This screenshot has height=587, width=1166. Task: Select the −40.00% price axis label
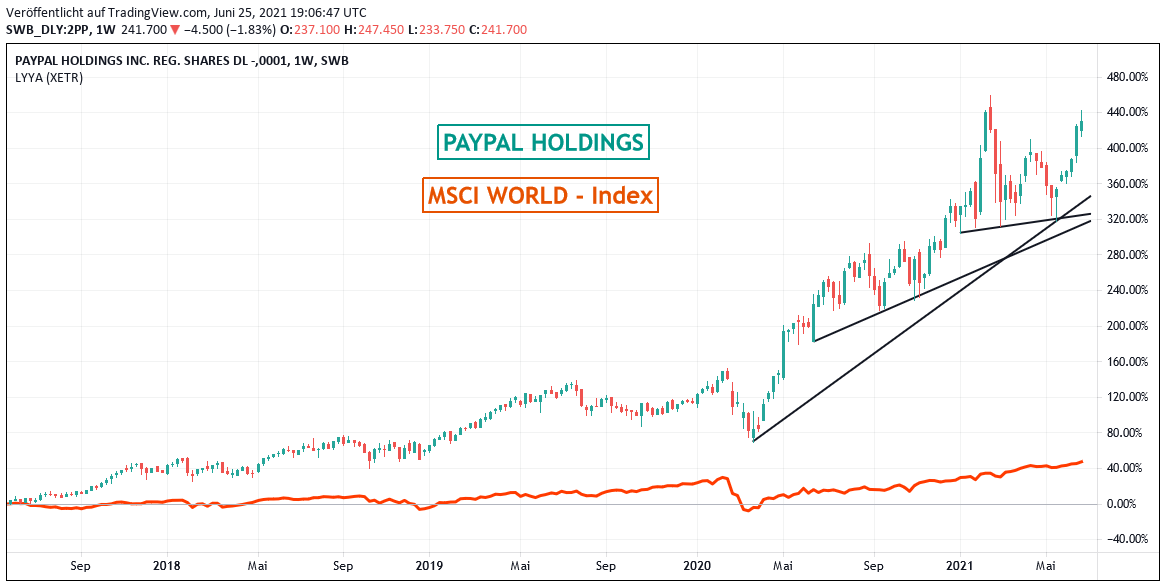click(1127, 539)
